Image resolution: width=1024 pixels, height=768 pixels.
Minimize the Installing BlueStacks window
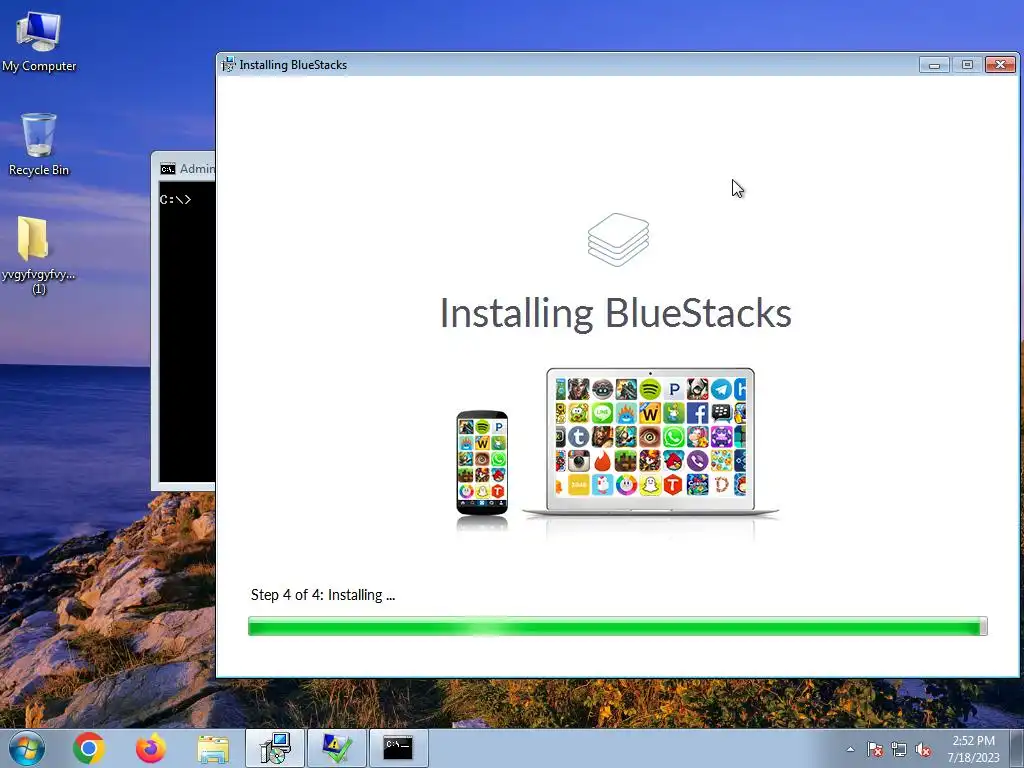tap(935, 65)
